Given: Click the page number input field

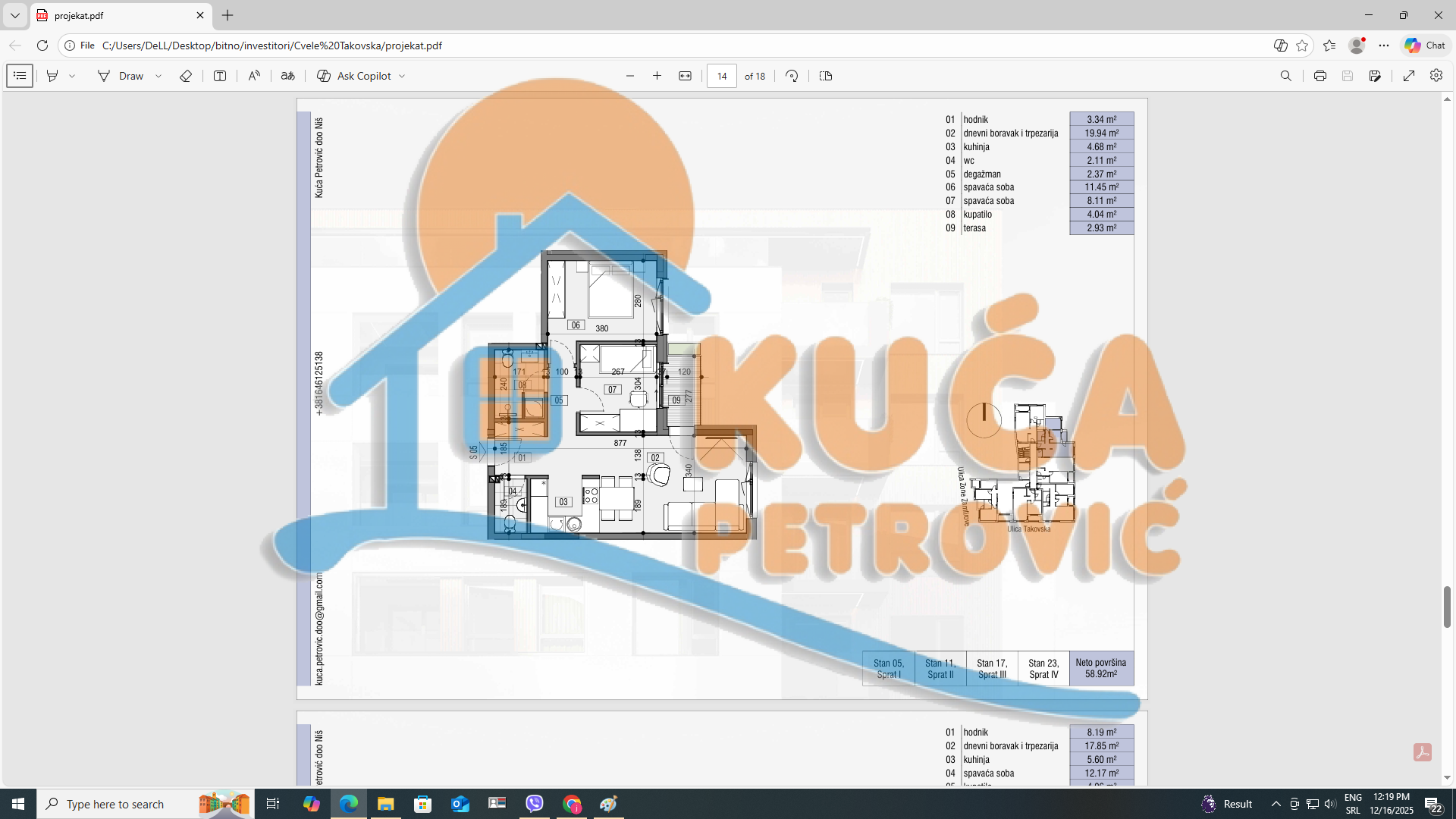Looking at the screenshot, I should point(721,76).
